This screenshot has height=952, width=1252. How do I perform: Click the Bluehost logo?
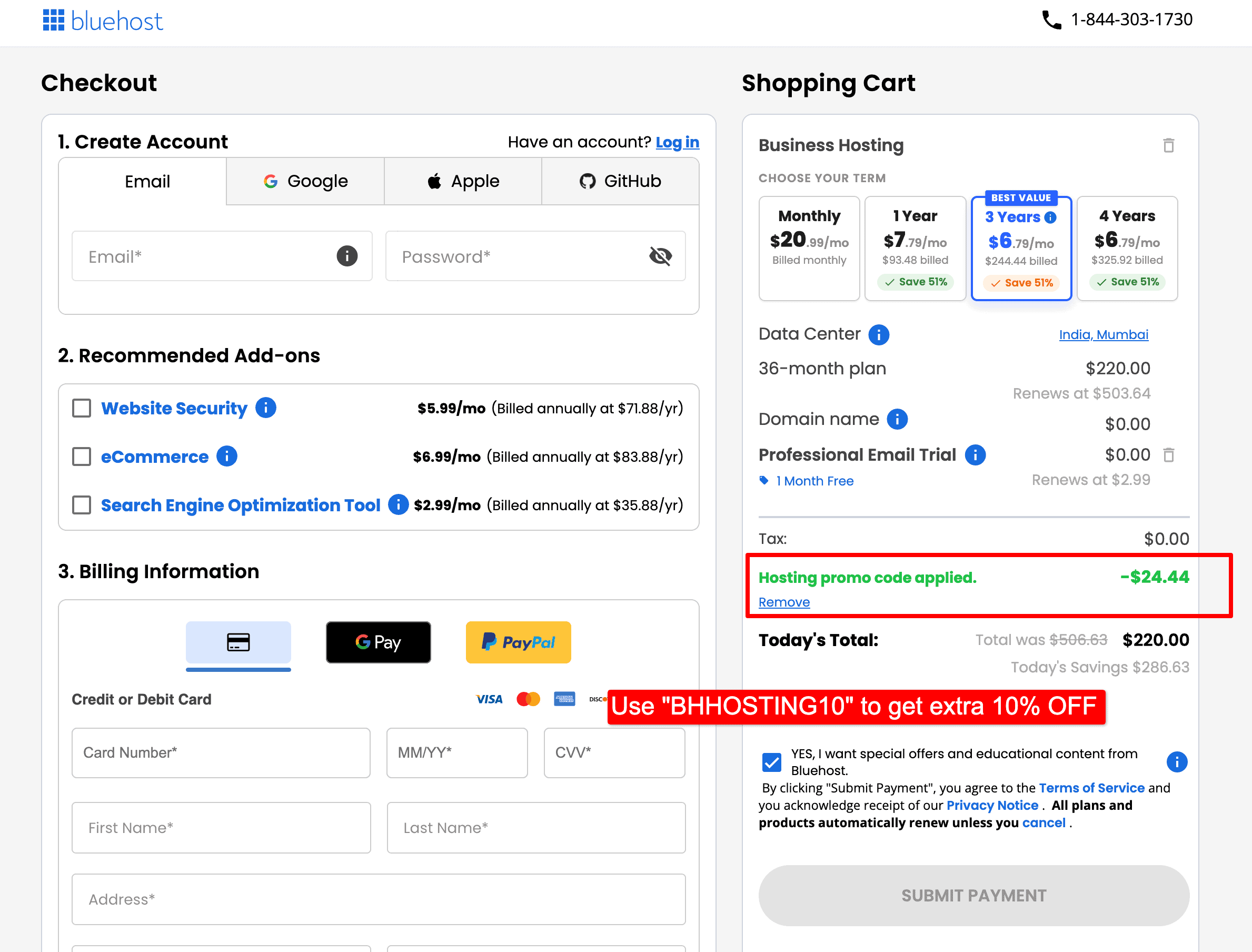click(x=103, y=21)
